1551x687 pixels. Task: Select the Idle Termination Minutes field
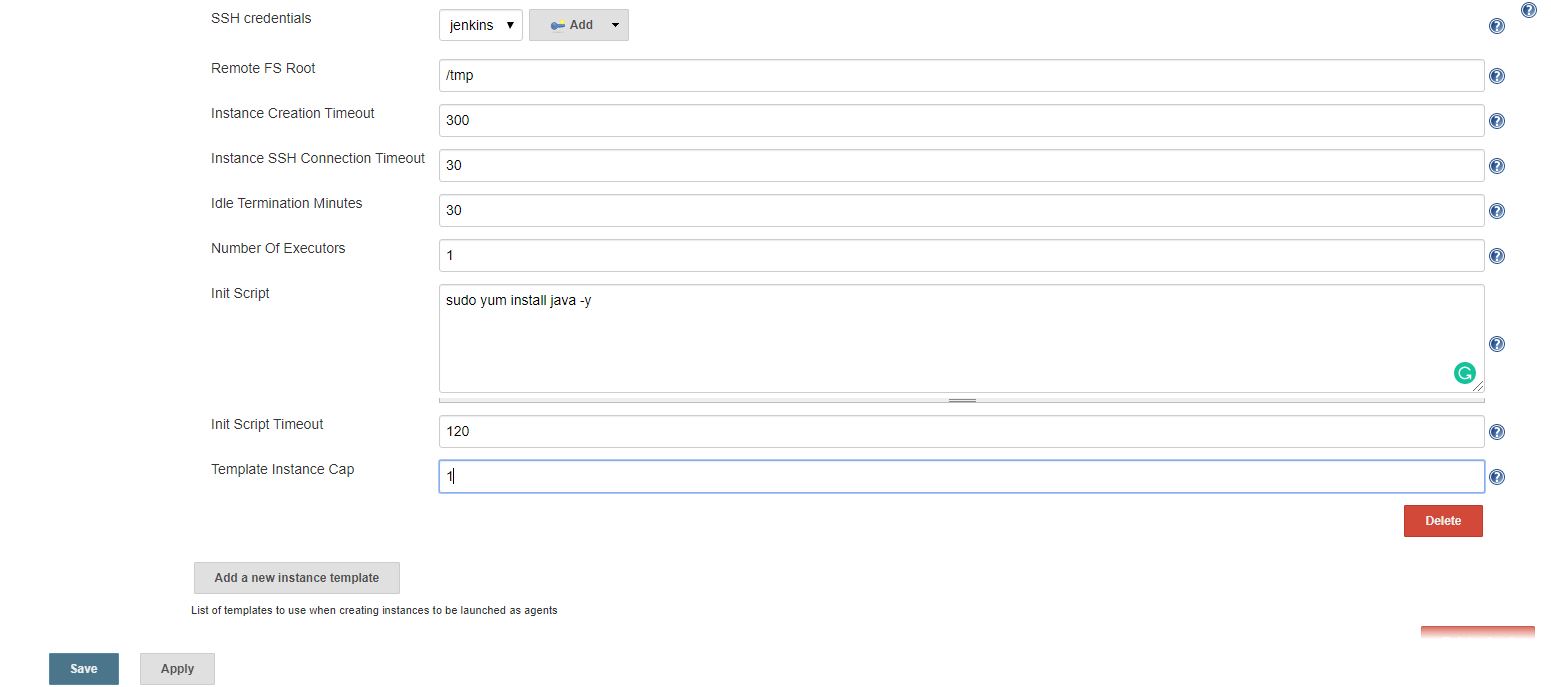tap(962, 211)
